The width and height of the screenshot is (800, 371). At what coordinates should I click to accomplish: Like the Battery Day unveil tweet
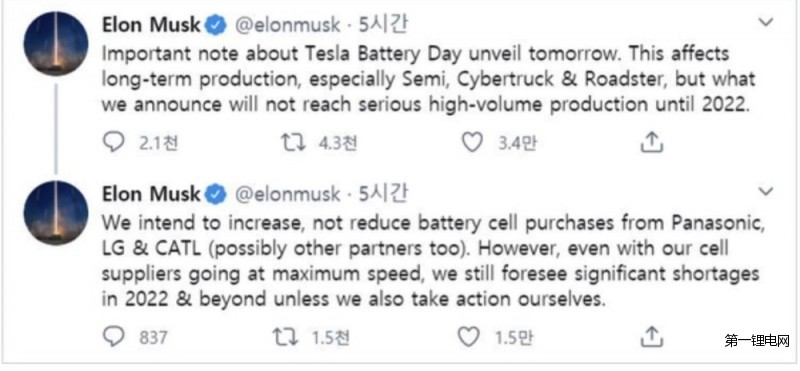(x=472, y=143)
